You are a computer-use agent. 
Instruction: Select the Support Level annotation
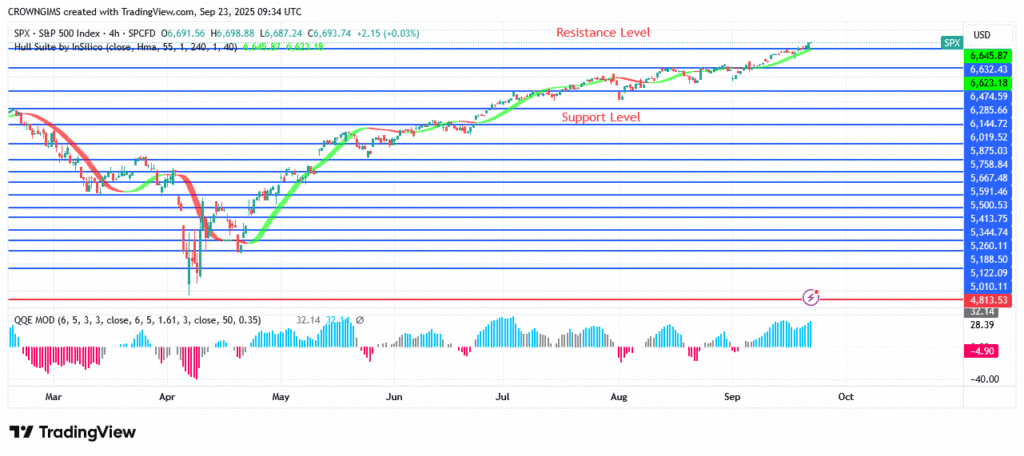tap(601, 118)
